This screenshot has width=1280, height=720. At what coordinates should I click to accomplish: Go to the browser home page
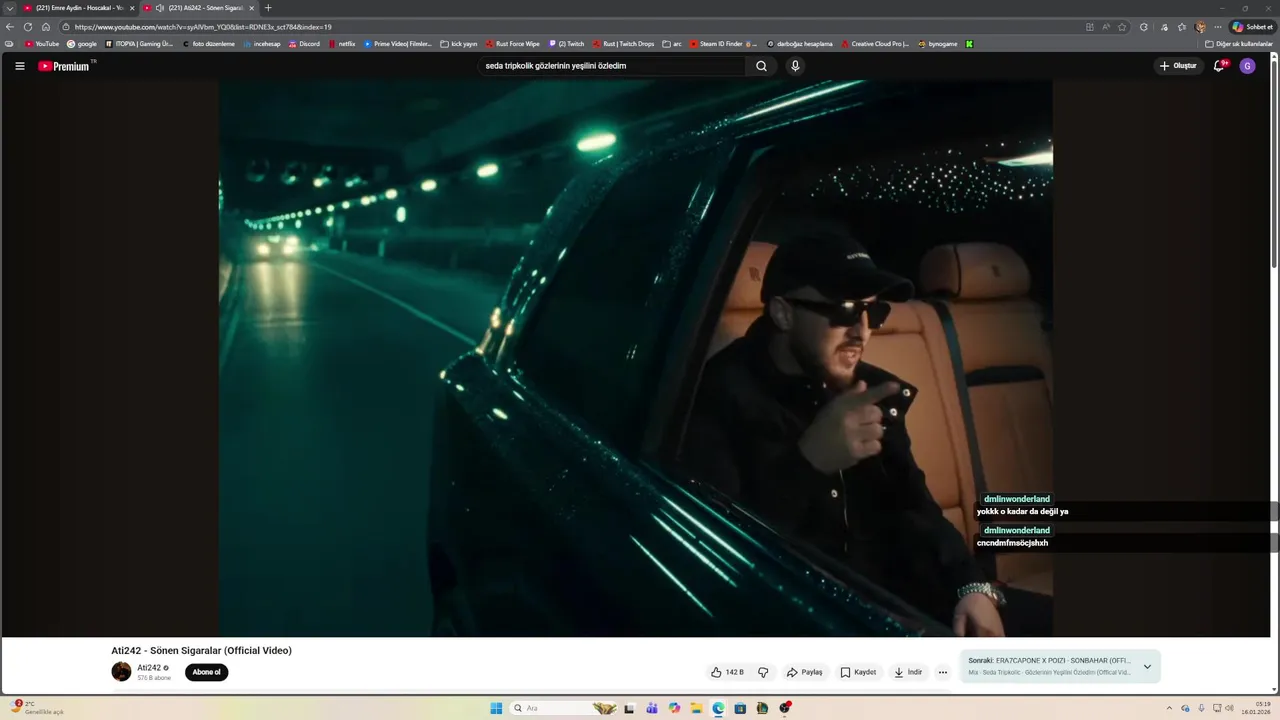(x=46, y=27)
